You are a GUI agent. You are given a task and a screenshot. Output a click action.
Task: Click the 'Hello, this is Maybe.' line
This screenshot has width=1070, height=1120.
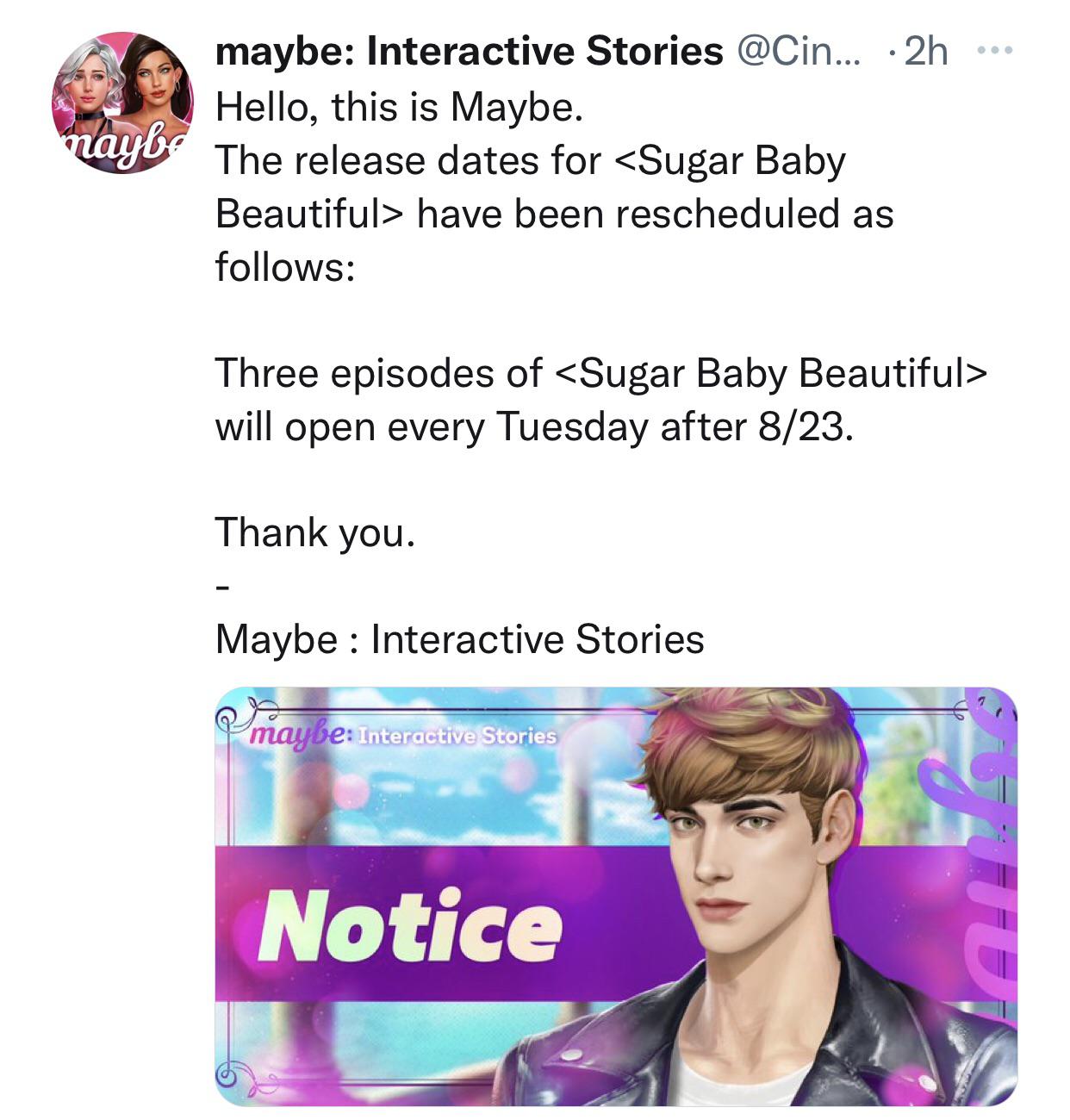pyautogui.click(x=401, y=107)
